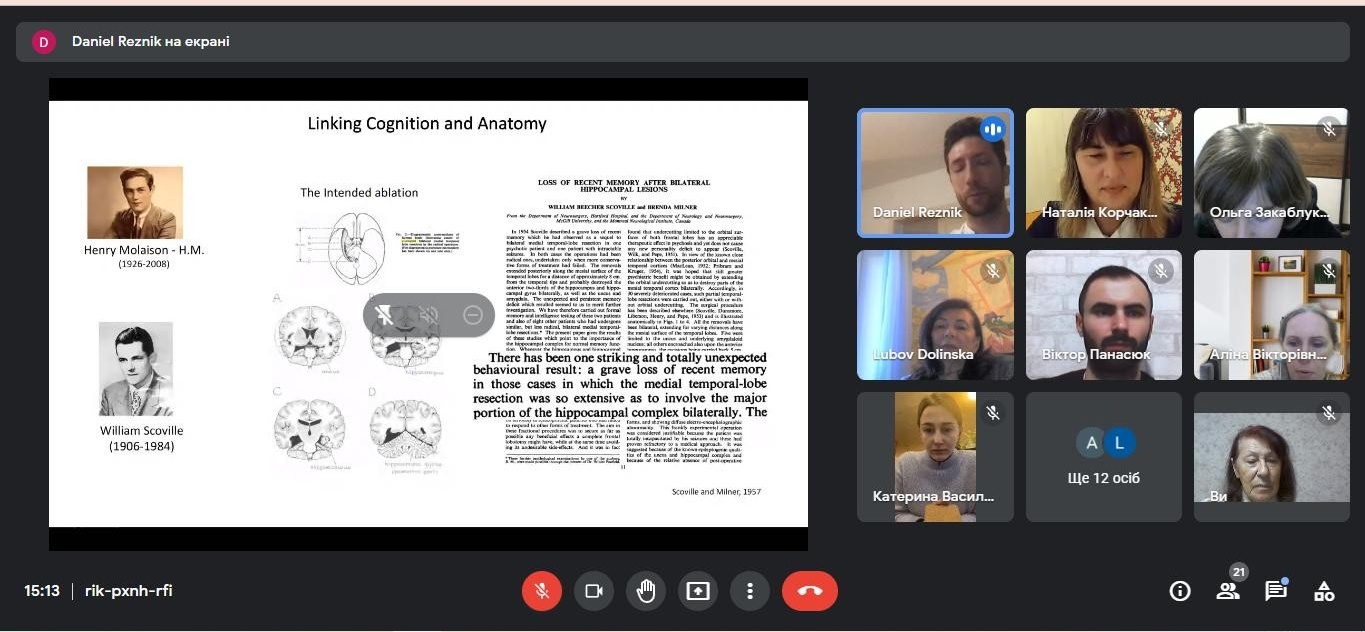This screenshot has width=1365, height=632.
Task: Click Daniel Reznik's blue speaking indicator
Action: tap(992, 129)
